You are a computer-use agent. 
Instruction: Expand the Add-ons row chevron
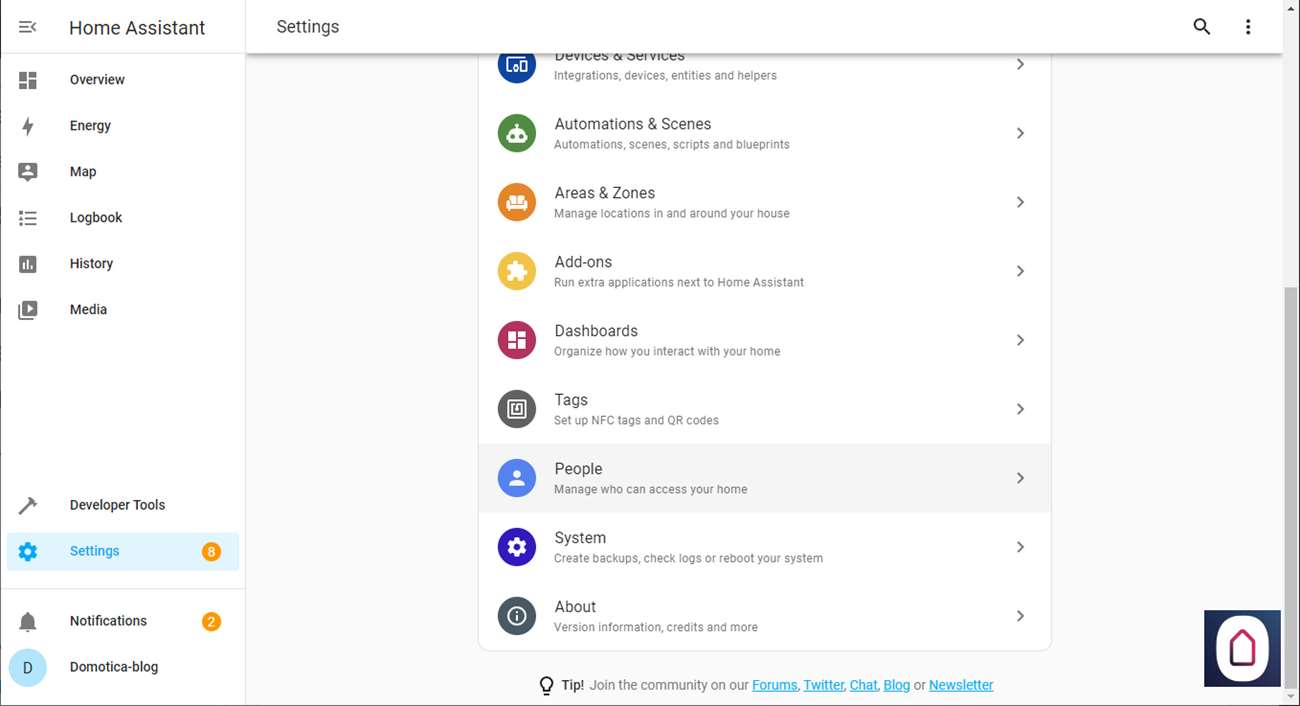(1020, 271)
